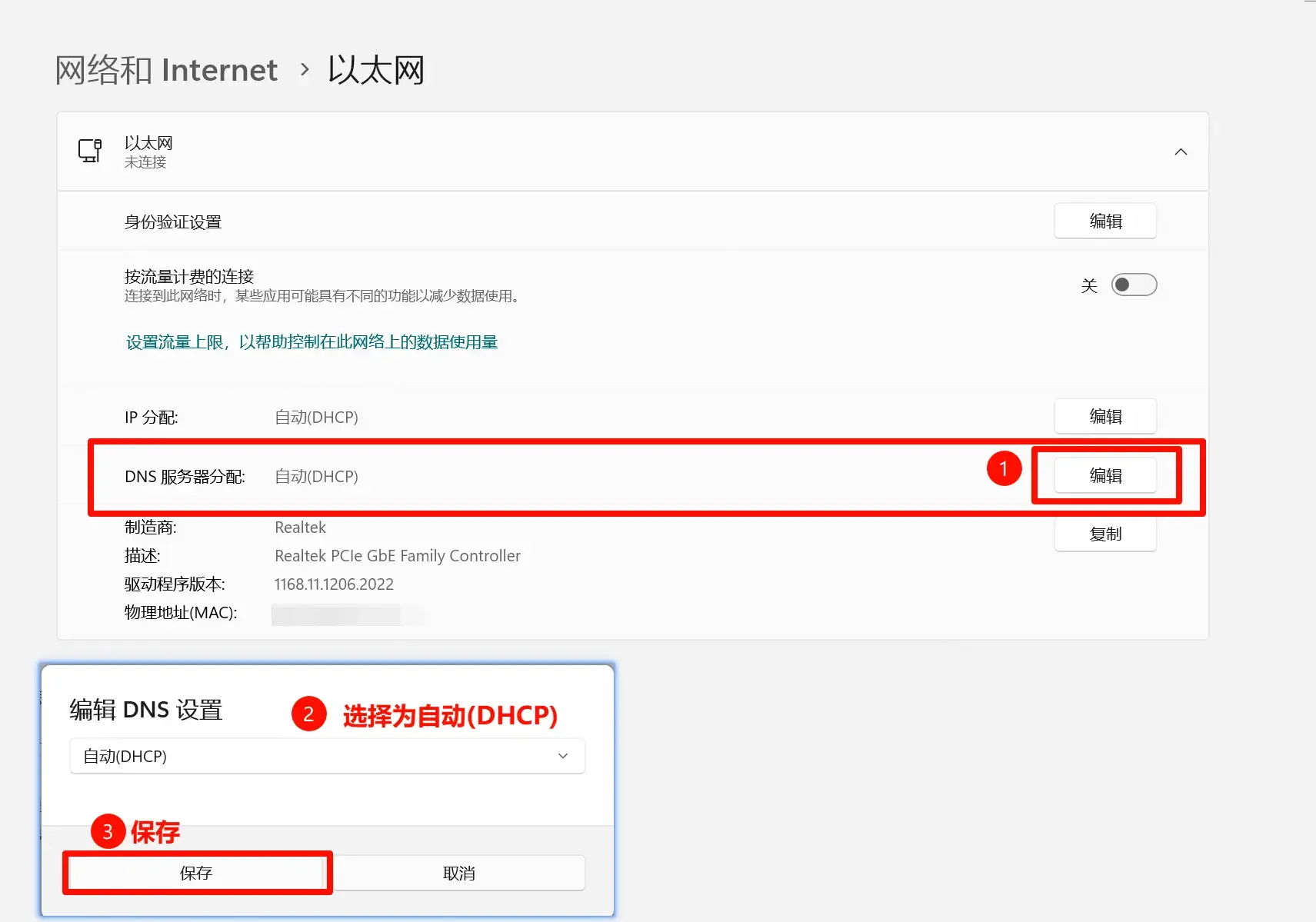Screen dimensions: 1316x922
Task: Edit DNS 服务器分配
Action: pos(1105,475)
